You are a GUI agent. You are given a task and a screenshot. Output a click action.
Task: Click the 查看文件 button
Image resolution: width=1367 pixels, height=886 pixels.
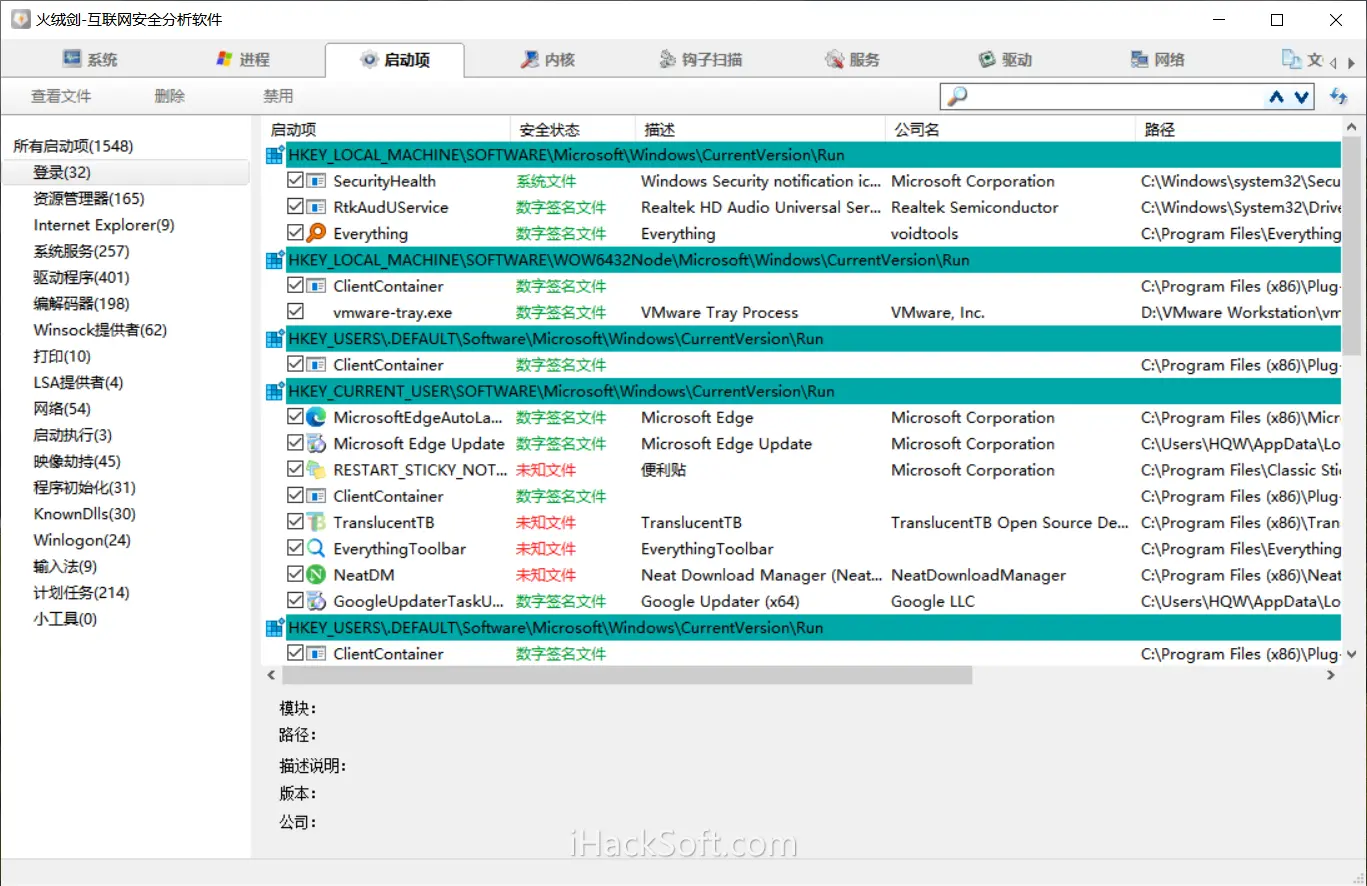[x=61, y=96]
